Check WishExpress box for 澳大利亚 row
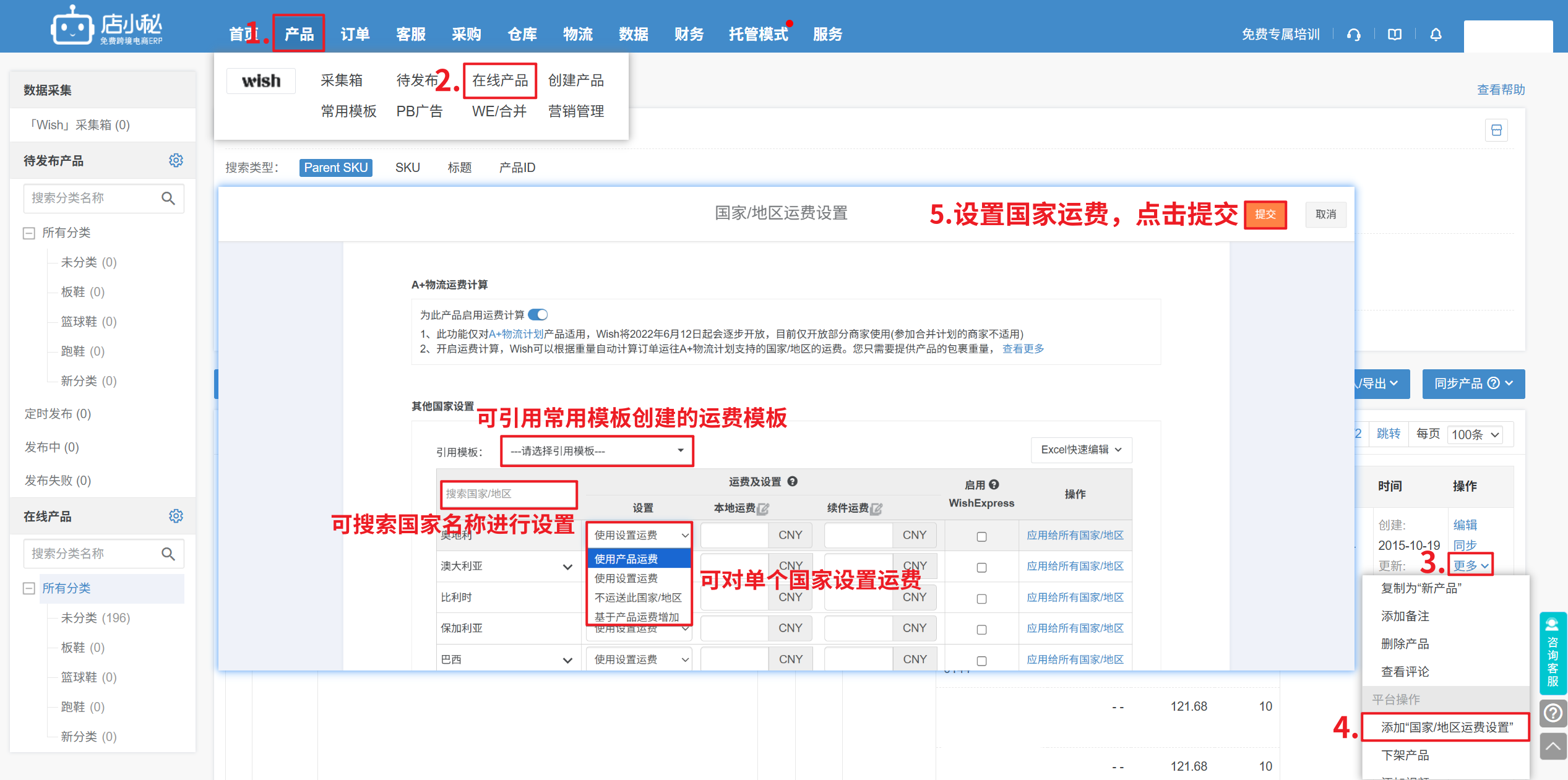 (x=981, y=568)
